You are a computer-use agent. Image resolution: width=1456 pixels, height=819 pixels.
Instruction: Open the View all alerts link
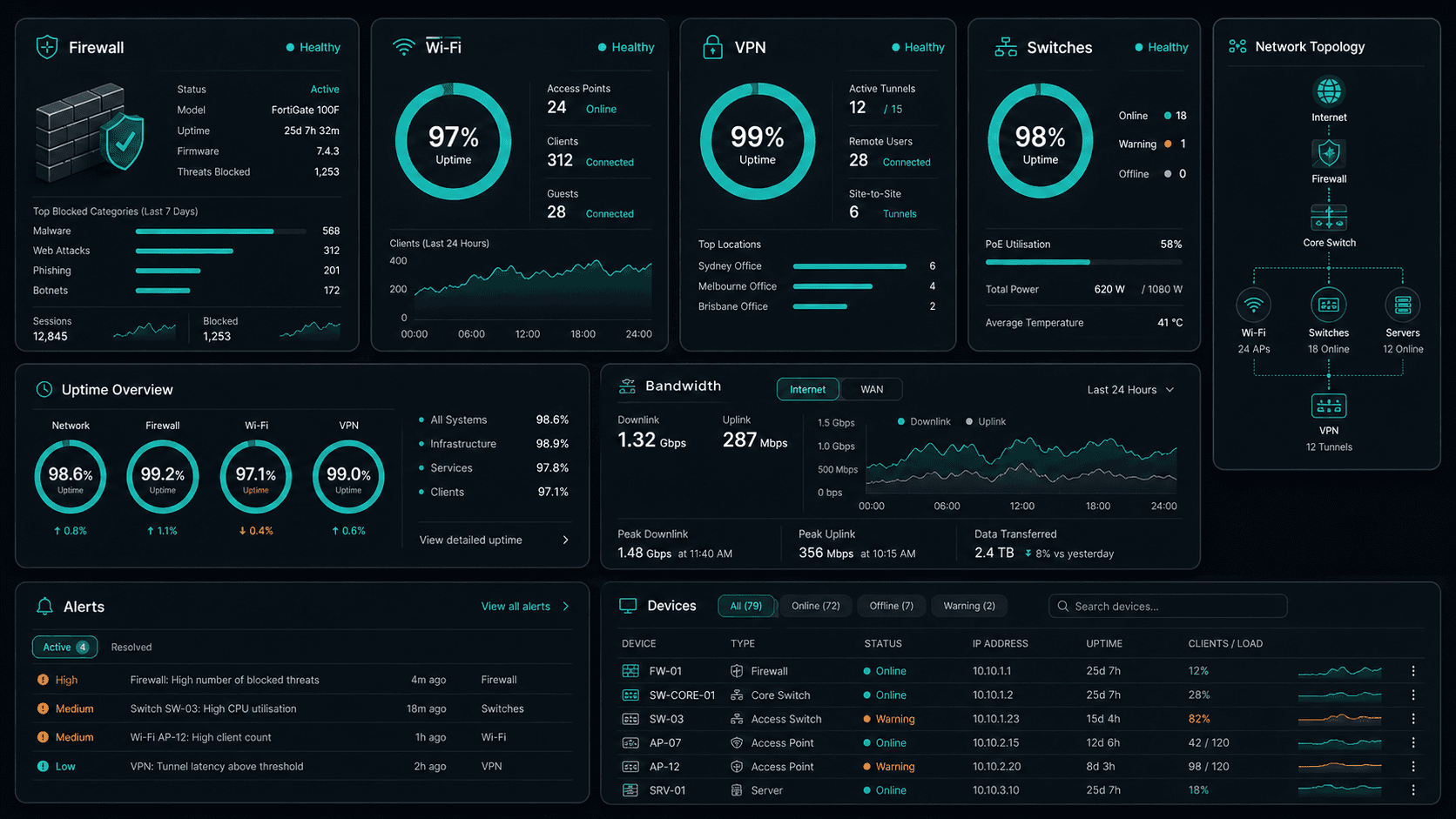coord(516,607)
